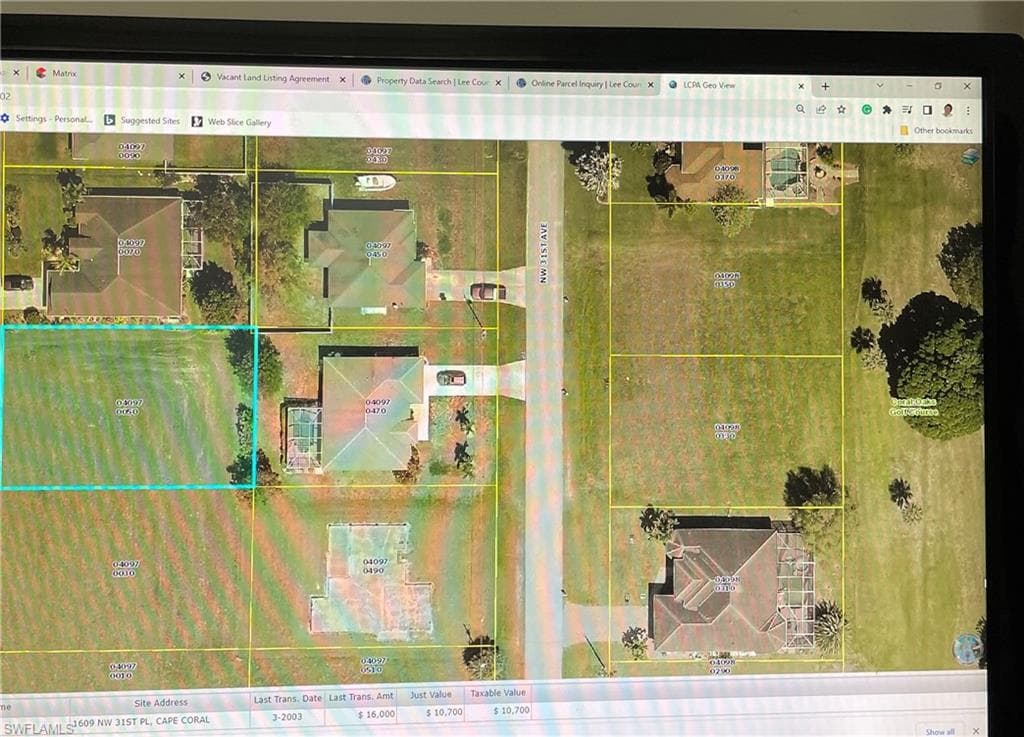Open the profile avatar in Chrome toolbar
Viewport: 1024px width, 737px height.
tap(948, 110)
